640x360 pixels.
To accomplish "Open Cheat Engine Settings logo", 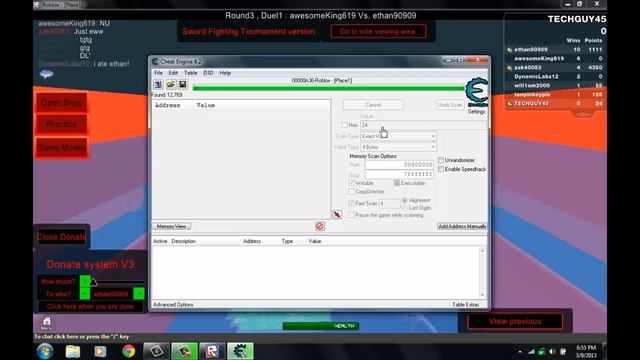I will click(x=476, y=93).
